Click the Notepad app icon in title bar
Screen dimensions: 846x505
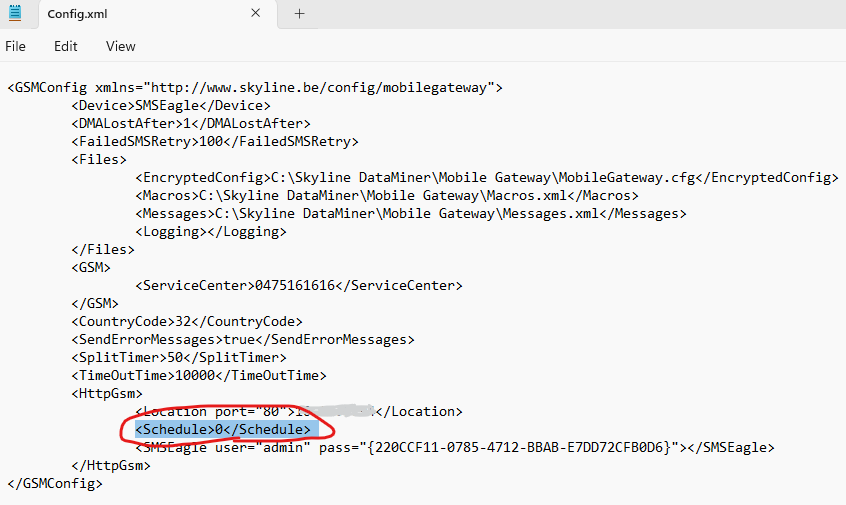(15, 14)
